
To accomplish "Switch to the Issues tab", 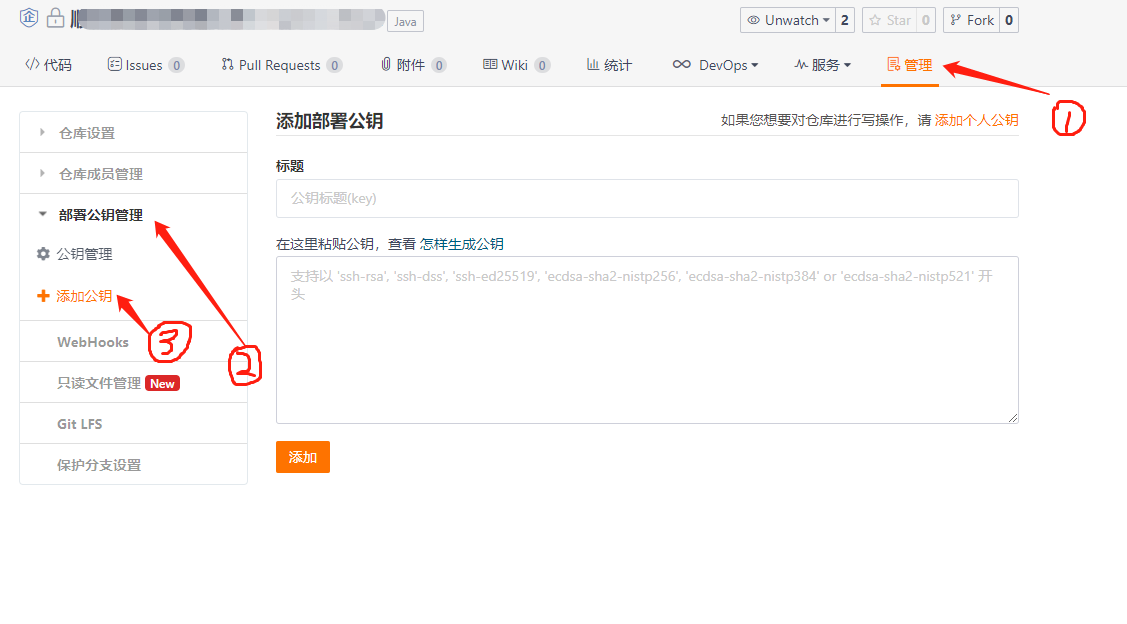I will click(146, 65).
